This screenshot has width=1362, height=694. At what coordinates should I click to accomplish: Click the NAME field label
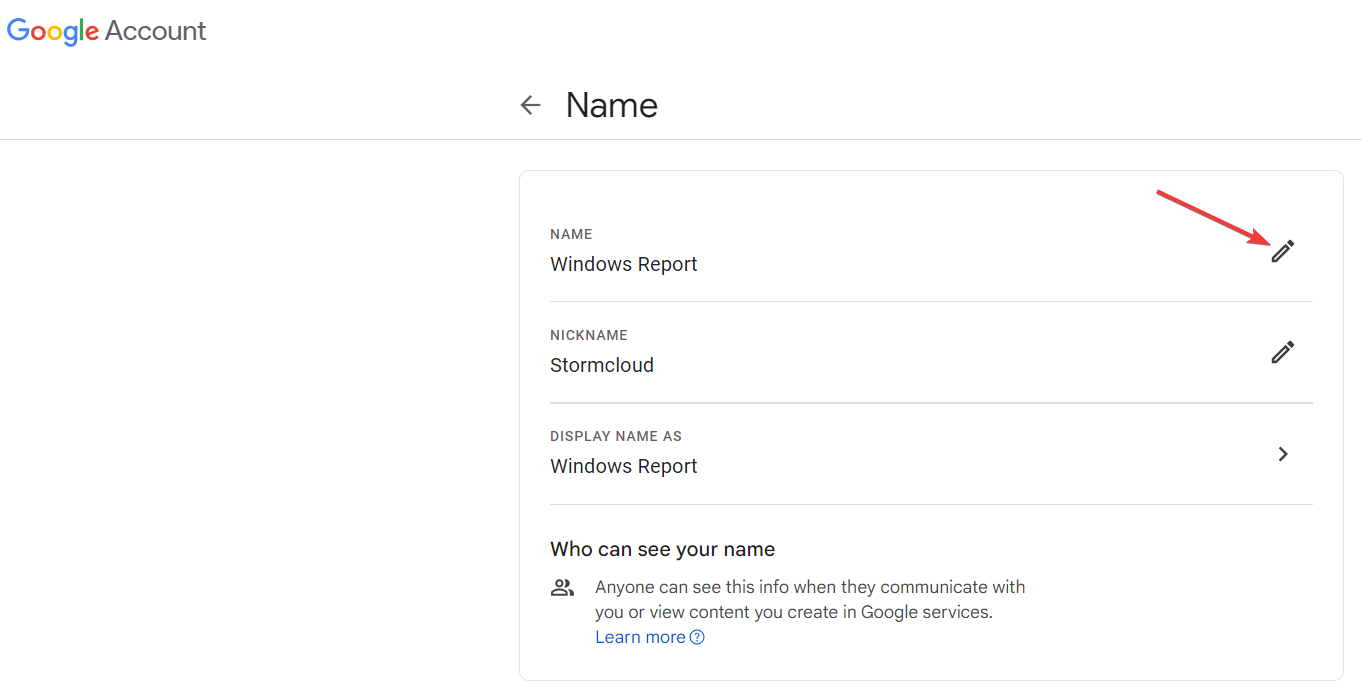tap(571, 234)
